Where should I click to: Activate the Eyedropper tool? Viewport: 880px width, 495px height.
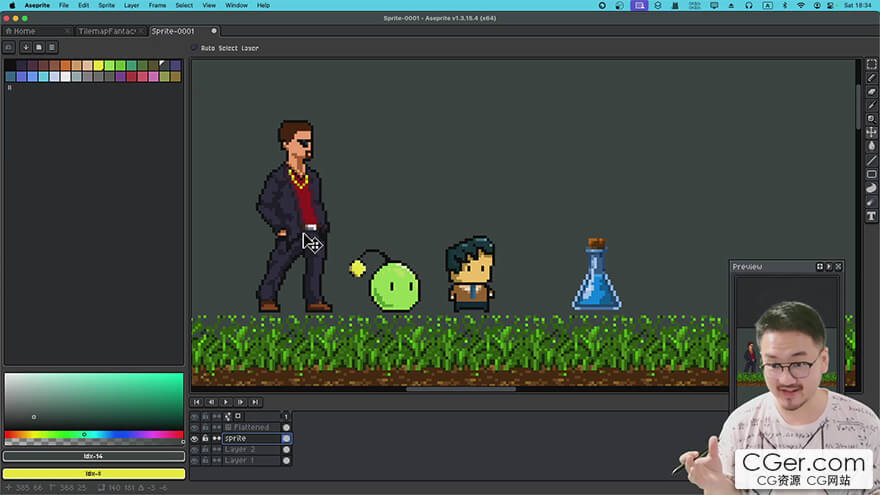click(871, 105)
